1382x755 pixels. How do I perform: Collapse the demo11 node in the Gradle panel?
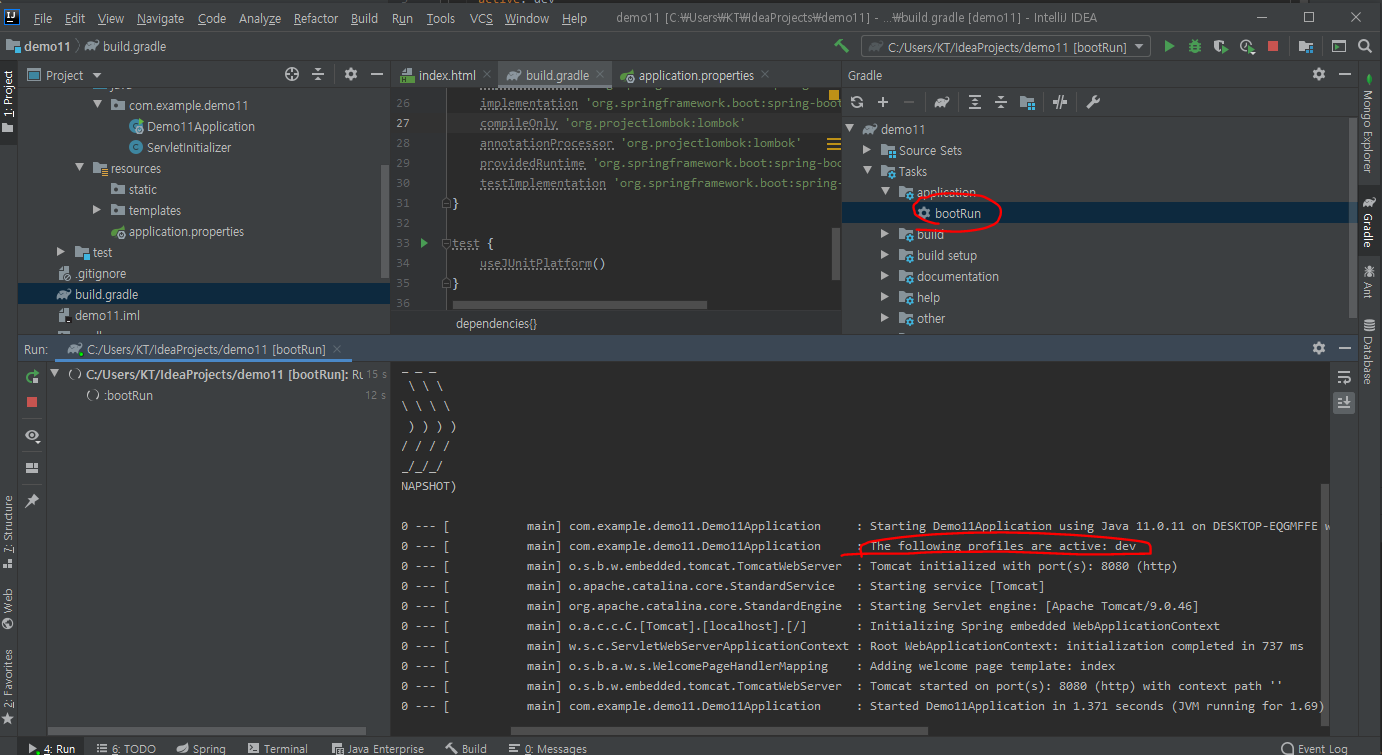pos(852,129)
